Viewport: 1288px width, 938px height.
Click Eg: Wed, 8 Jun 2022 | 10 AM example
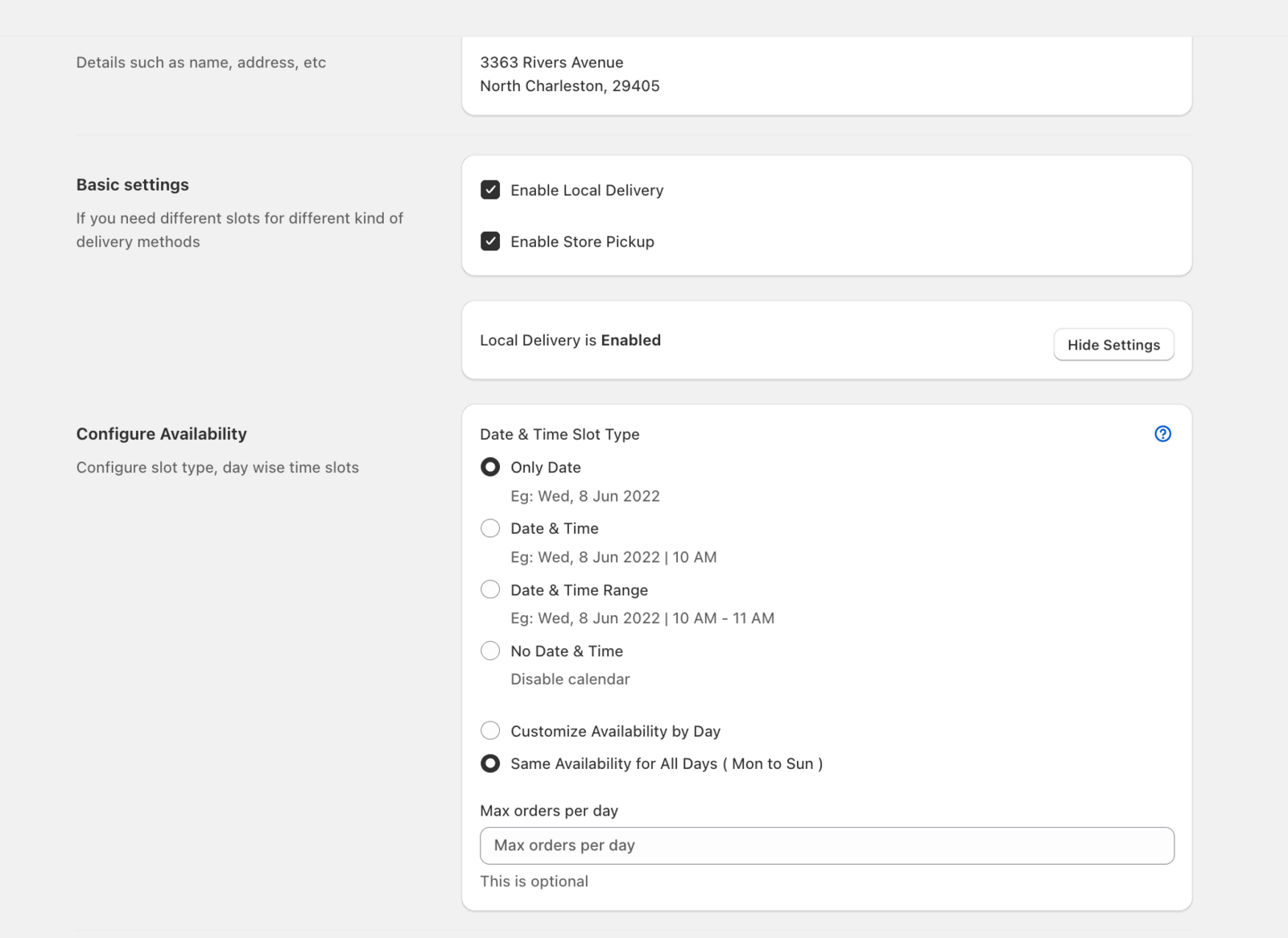click(x=613, y=557)
